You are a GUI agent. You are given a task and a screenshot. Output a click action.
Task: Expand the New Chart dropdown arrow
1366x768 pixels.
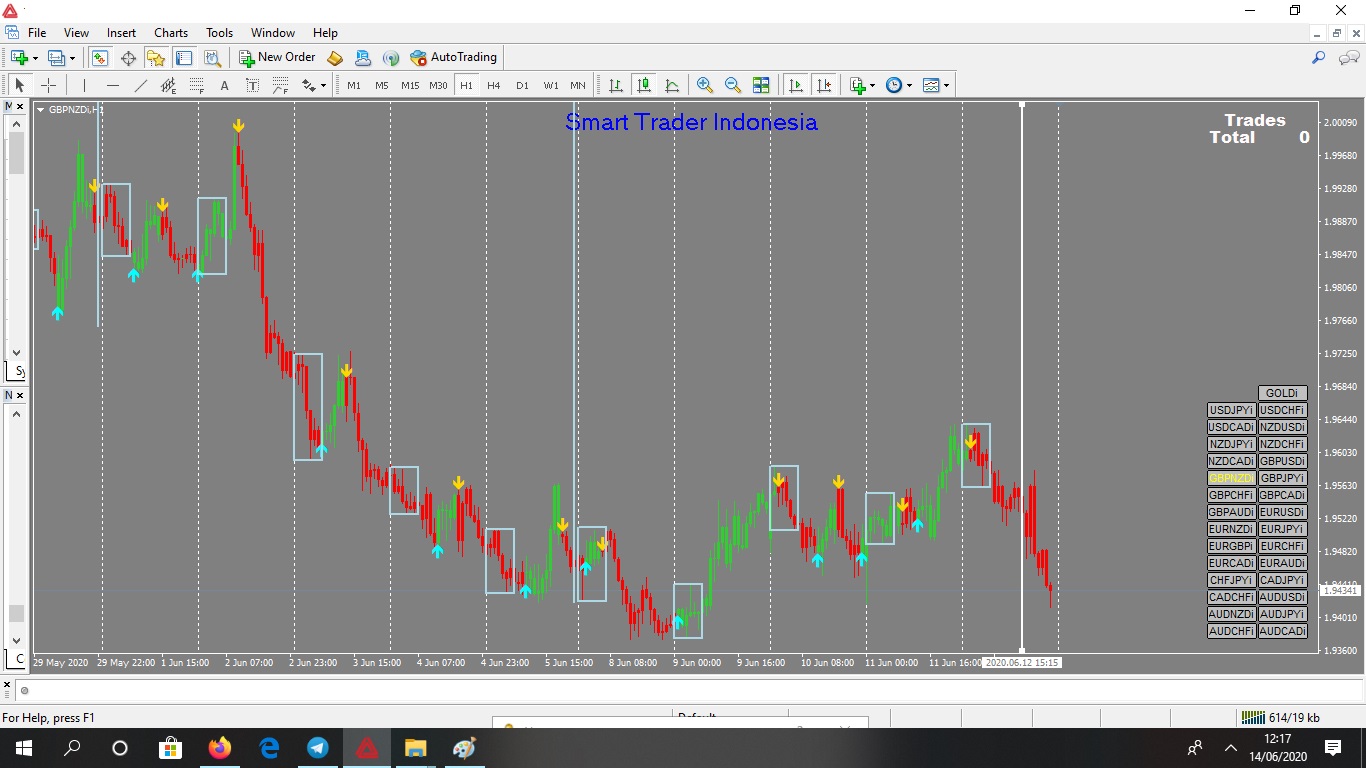pyautogui.click(x=37, y=58)
